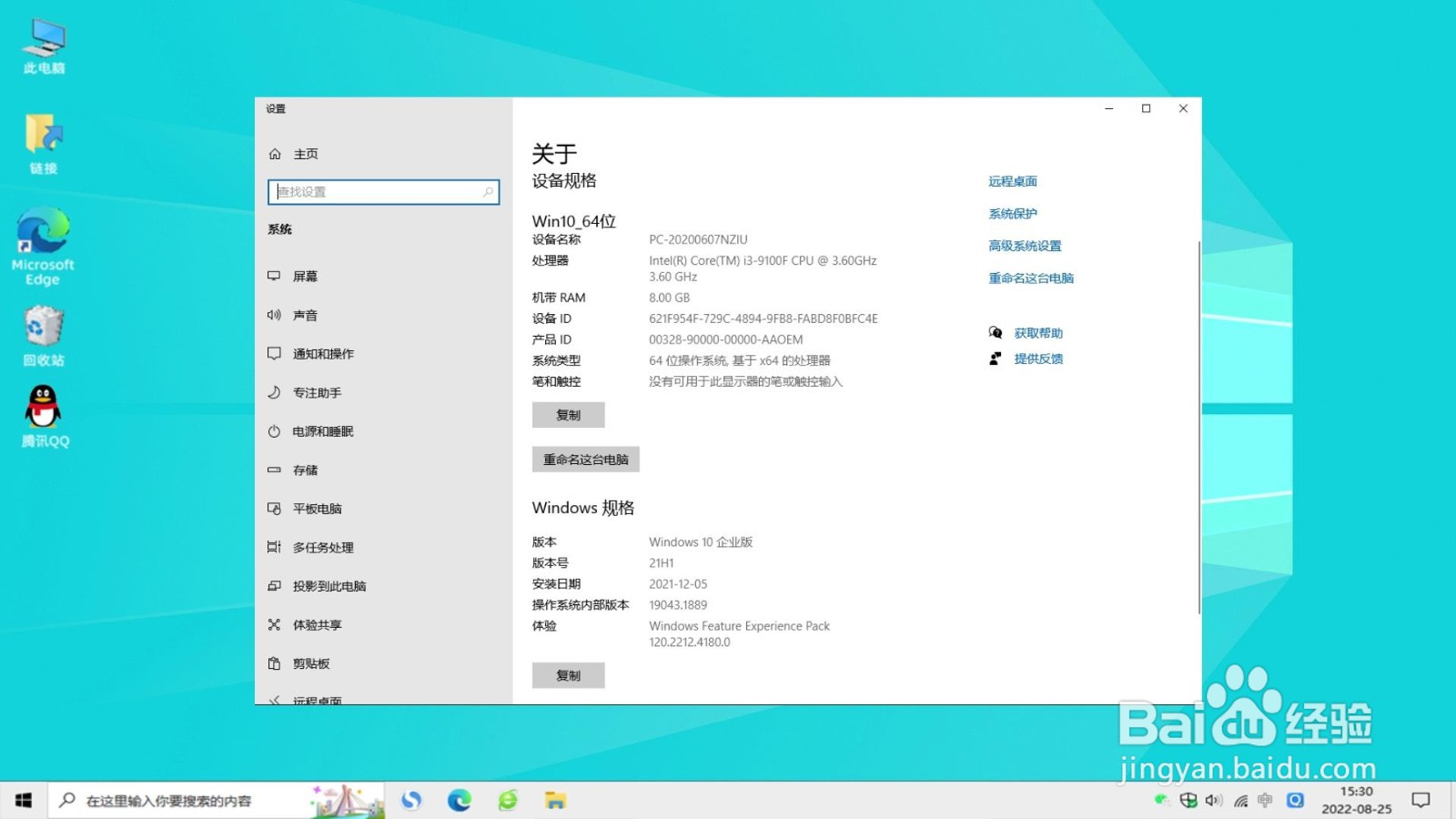Open File Explorer in taskbar
The width and height of the screenshot is (1456, 819).
[x=556, y=801]
